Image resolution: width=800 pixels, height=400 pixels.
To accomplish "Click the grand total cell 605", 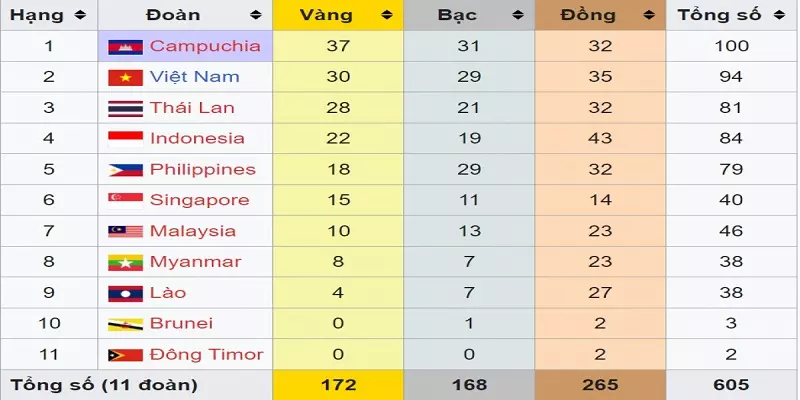I will [731, 385].
